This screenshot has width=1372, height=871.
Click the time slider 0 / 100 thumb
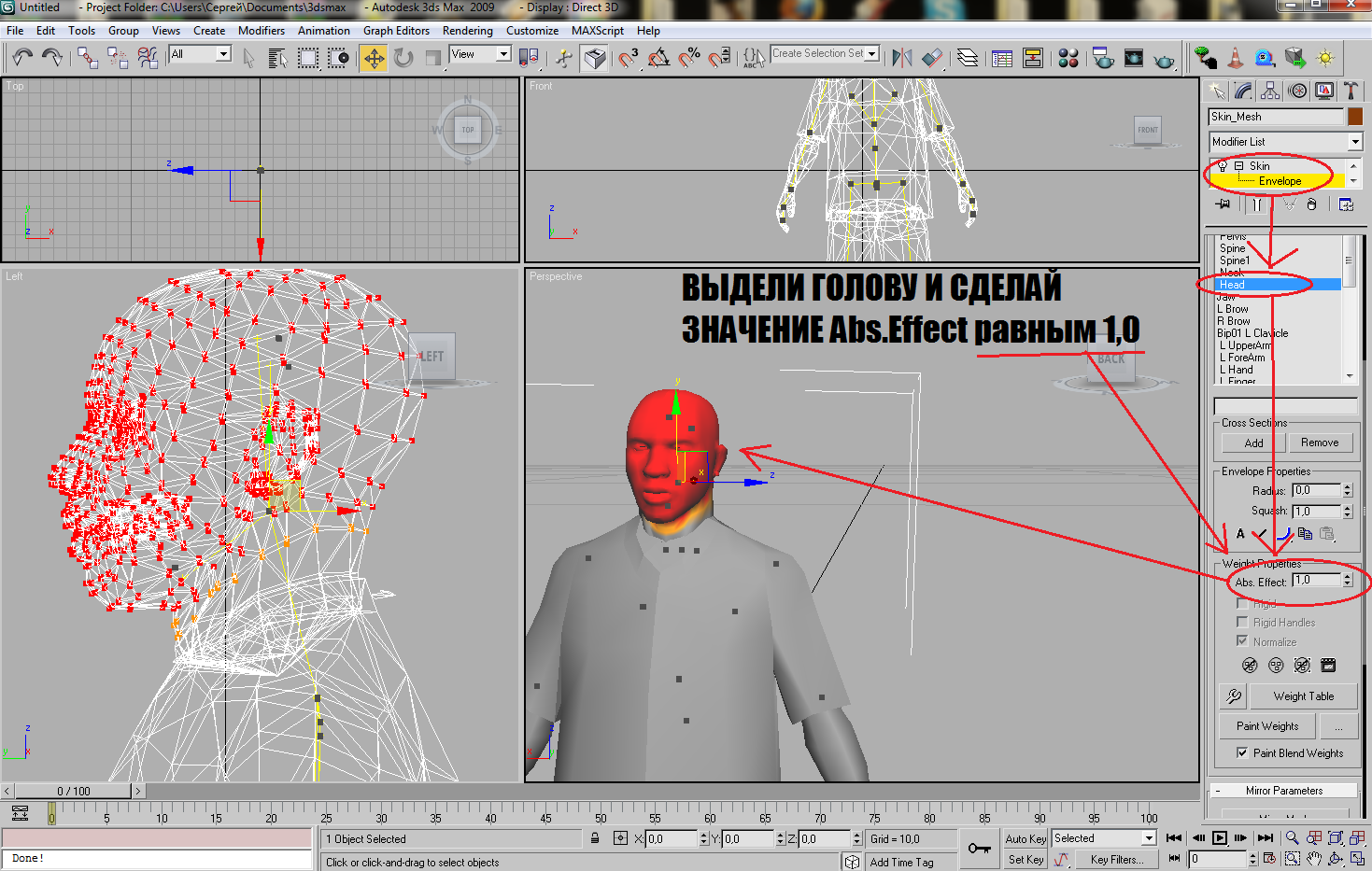[73, 791]
